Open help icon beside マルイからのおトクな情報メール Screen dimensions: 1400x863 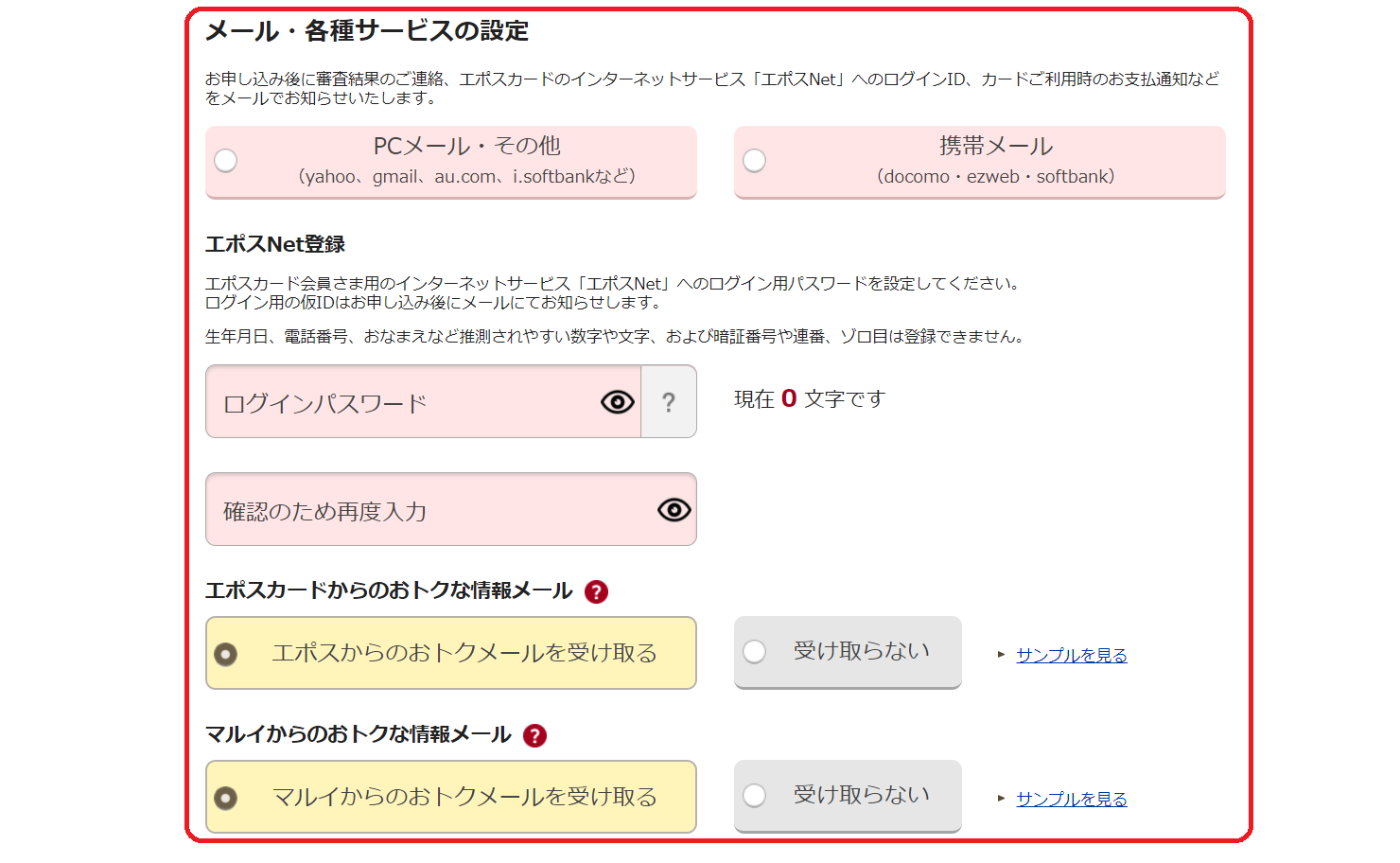click(x=534, y=735)
